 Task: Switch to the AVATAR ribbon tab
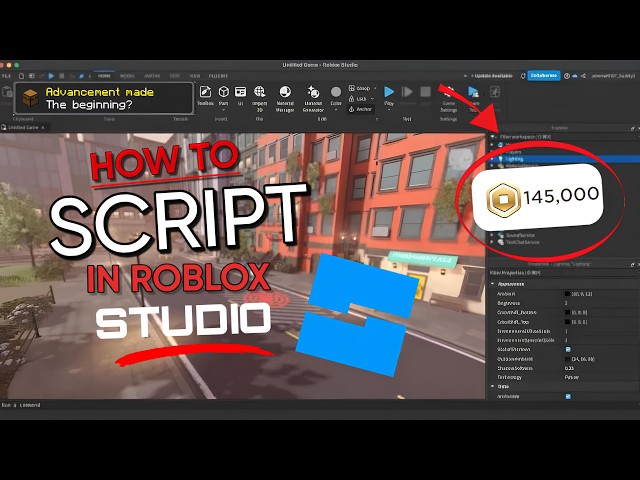click(x=152, y=76)
